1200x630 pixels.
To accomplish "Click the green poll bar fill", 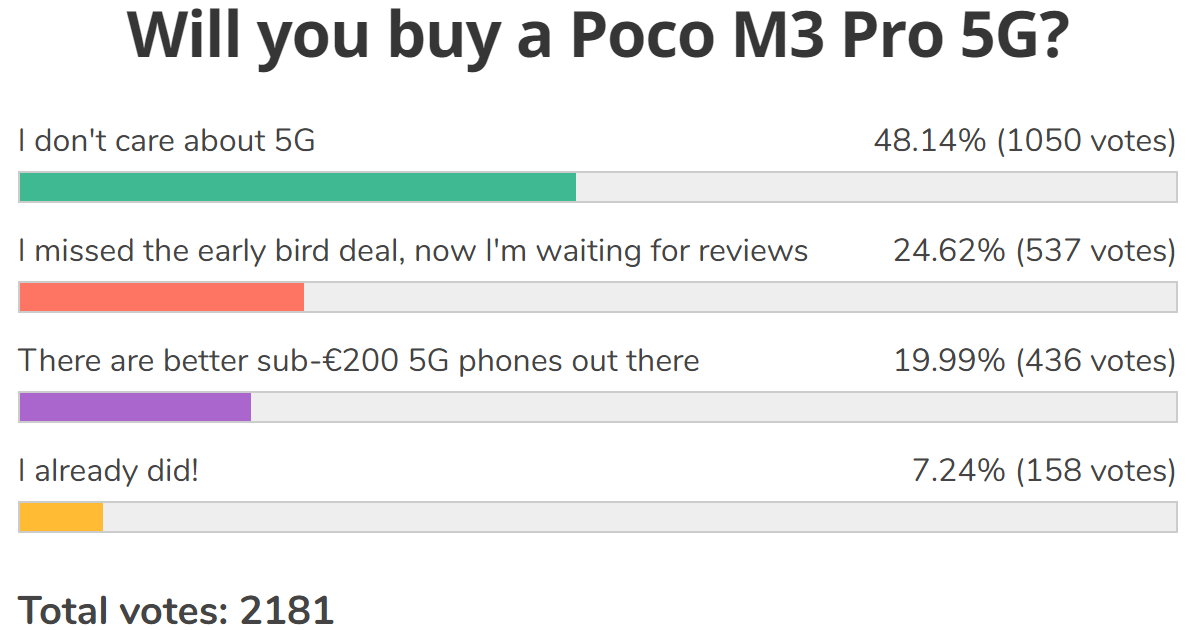I will (298, 187).
